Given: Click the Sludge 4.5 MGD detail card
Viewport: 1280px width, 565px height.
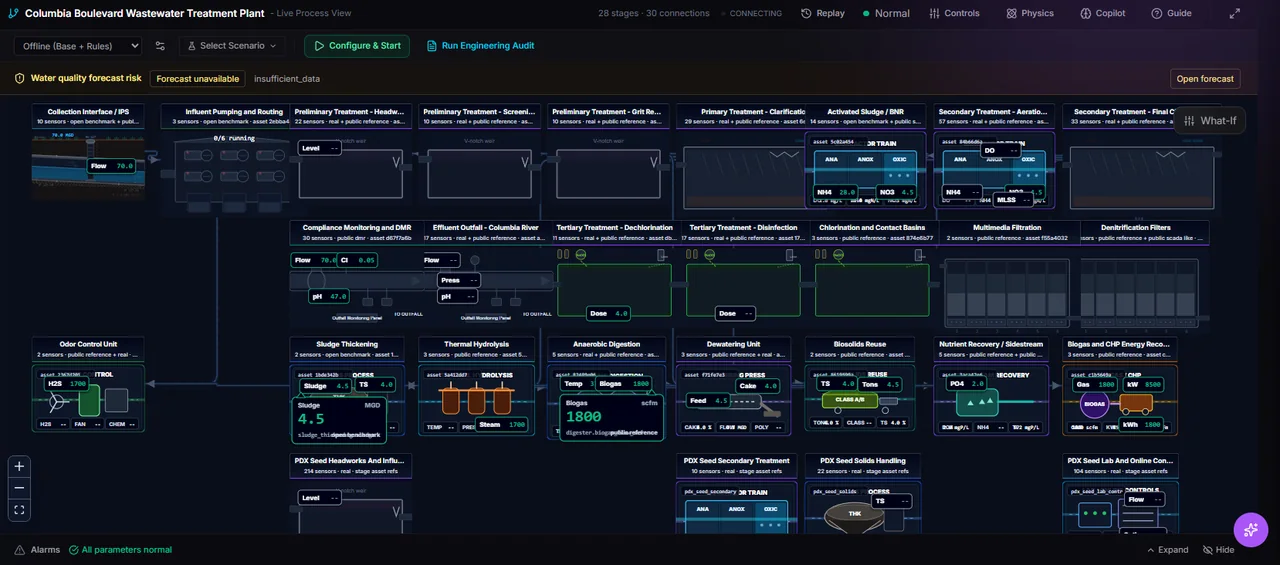Looking at the screenshot, I should coord(339,420).
